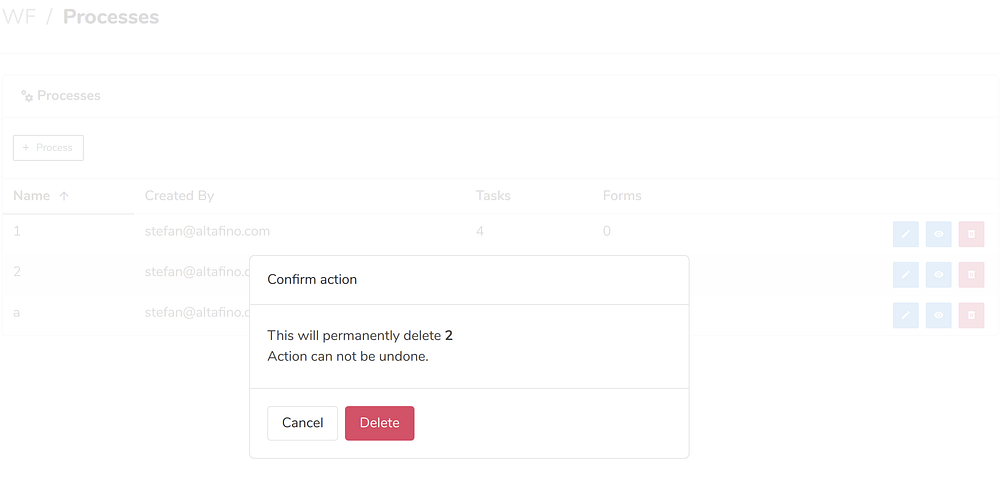This screenshot has height=478, width=1000.
Task: Click the gears icon beside Processes panel title
Action: [27, 96]
